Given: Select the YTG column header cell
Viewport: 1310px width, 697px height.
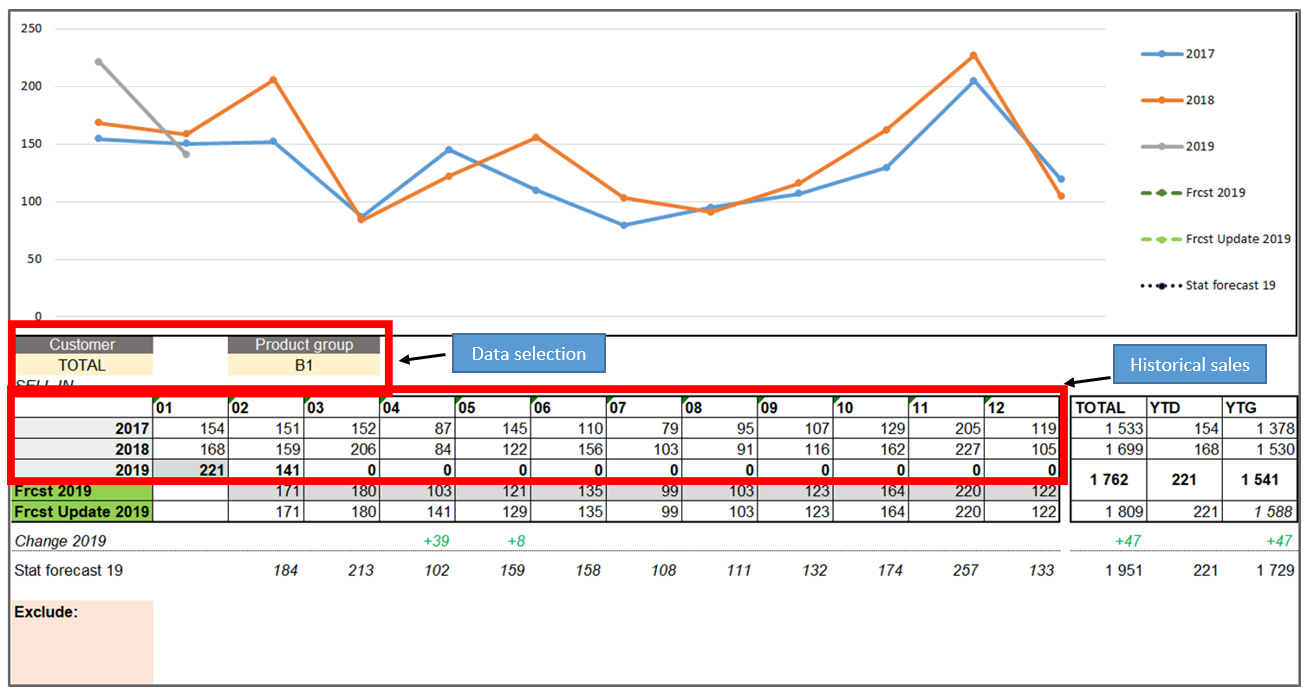Looking at the screenshot, I should (1259, 408).
